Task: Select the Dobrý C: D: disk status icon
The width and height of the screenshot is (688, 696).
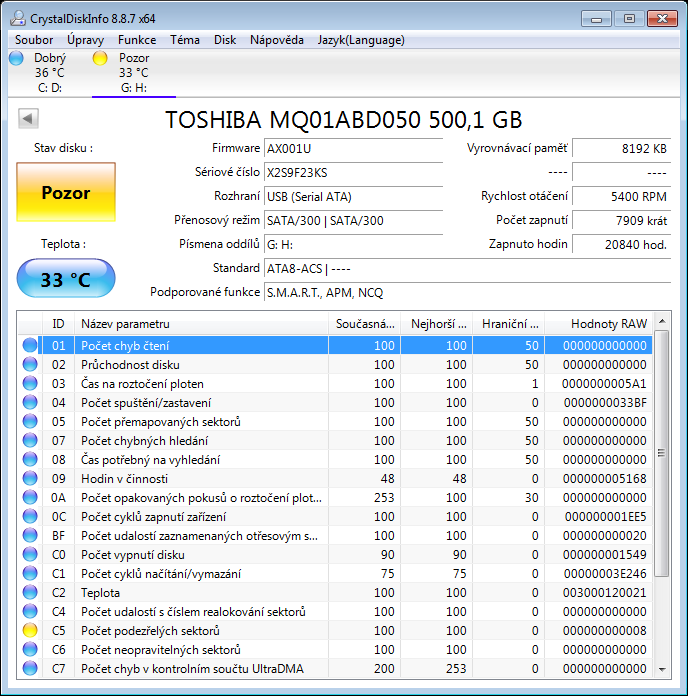Action: pyautogui.click(x=16, y=58)
